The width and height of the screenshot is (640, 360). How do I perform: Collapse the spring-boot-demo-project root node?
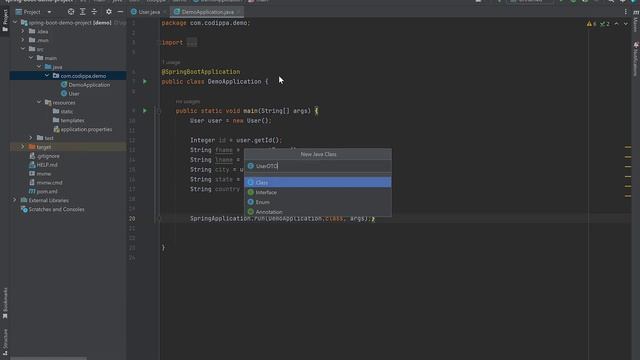[15, 22]
